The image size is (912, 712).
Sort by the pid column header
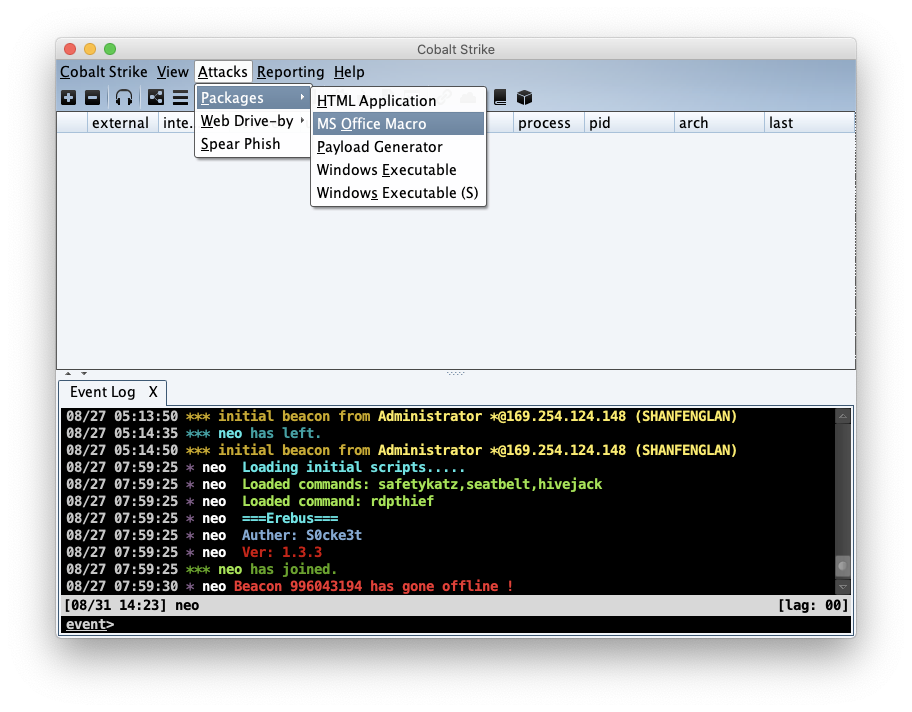point(629,123)
